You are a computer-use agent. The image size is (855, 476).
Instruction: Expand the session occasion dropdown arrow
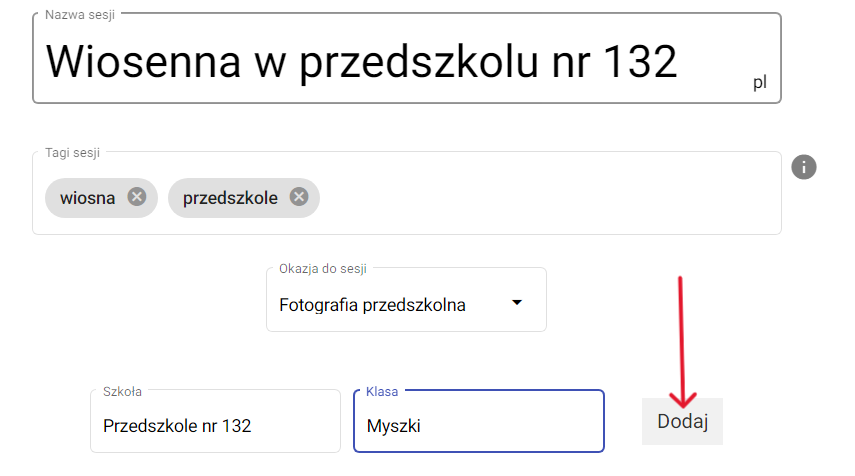(x=517, y=304)
